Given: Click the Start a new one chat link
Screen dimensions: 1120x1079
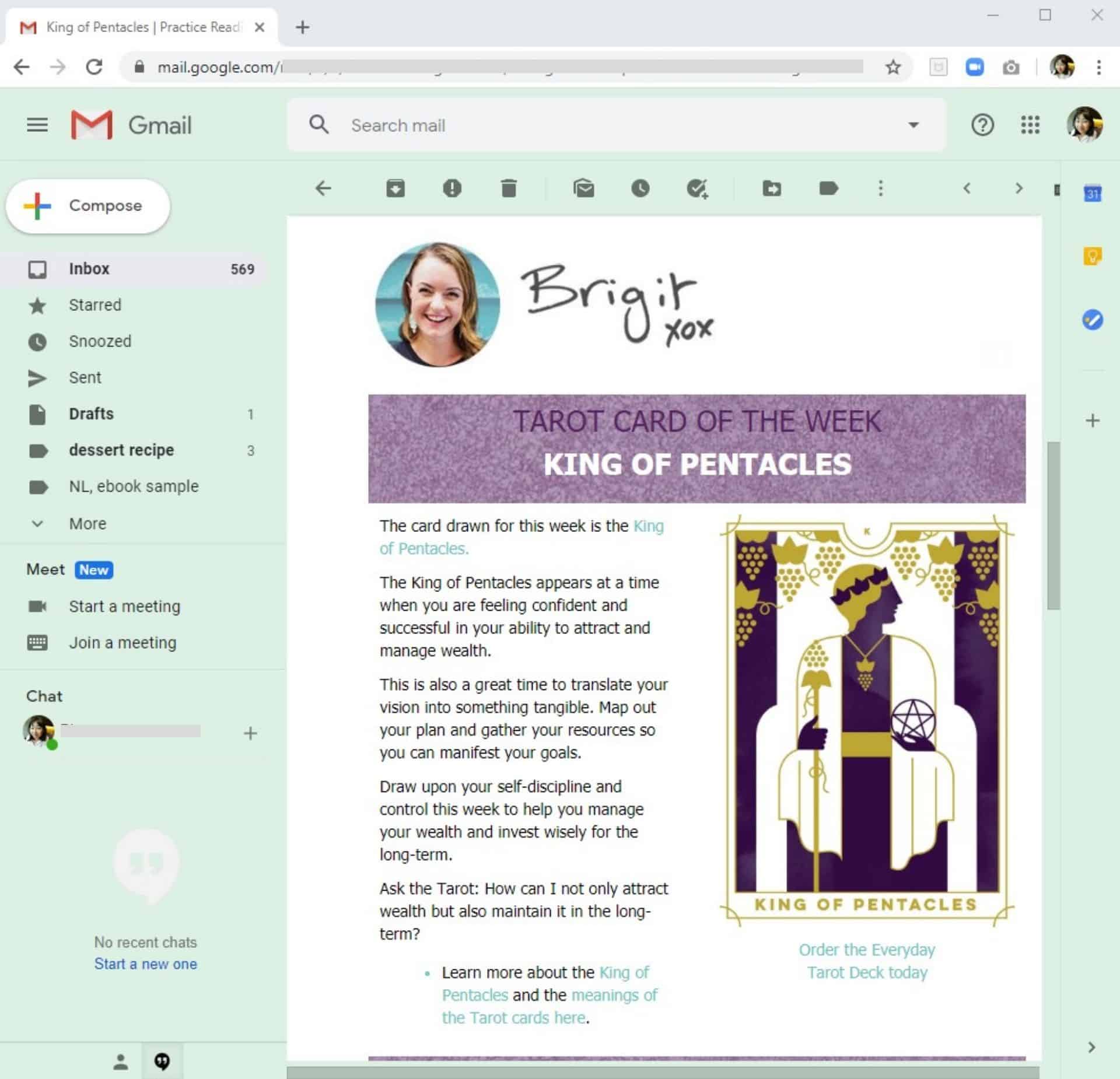Looking at the screenshot, I should [145, 964].
